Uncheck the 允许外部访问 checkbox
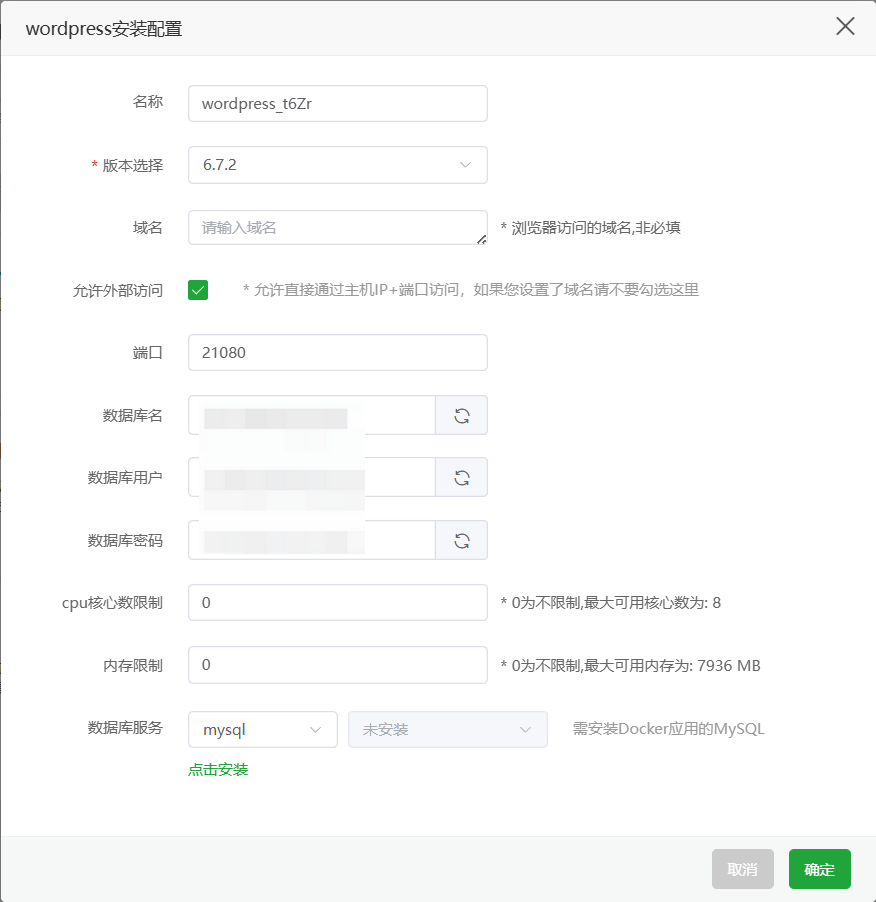 tap(196, 290)
